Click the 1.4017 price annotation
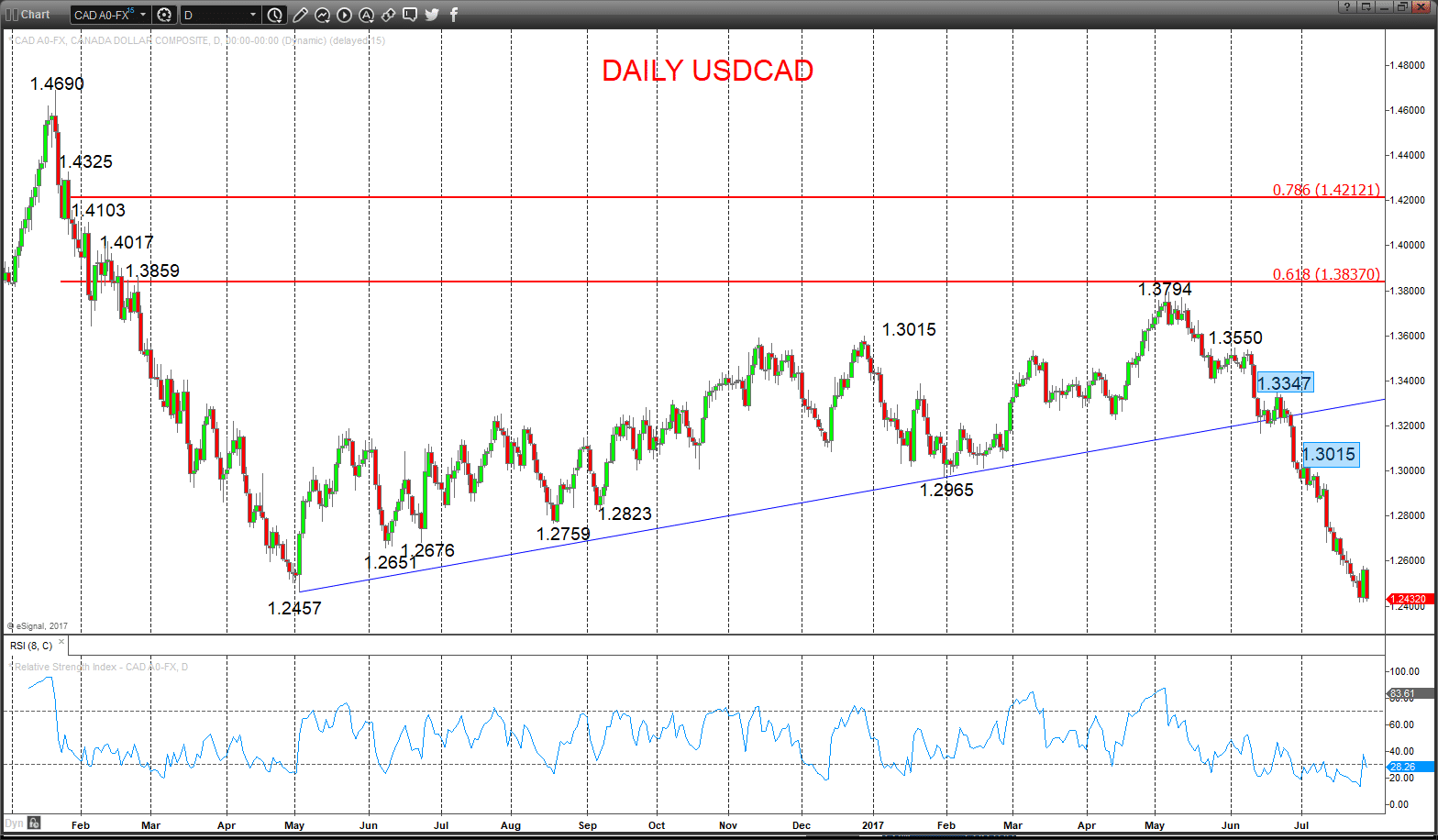This screenshot has width=1438, height=840. click(x=127, y=243)
